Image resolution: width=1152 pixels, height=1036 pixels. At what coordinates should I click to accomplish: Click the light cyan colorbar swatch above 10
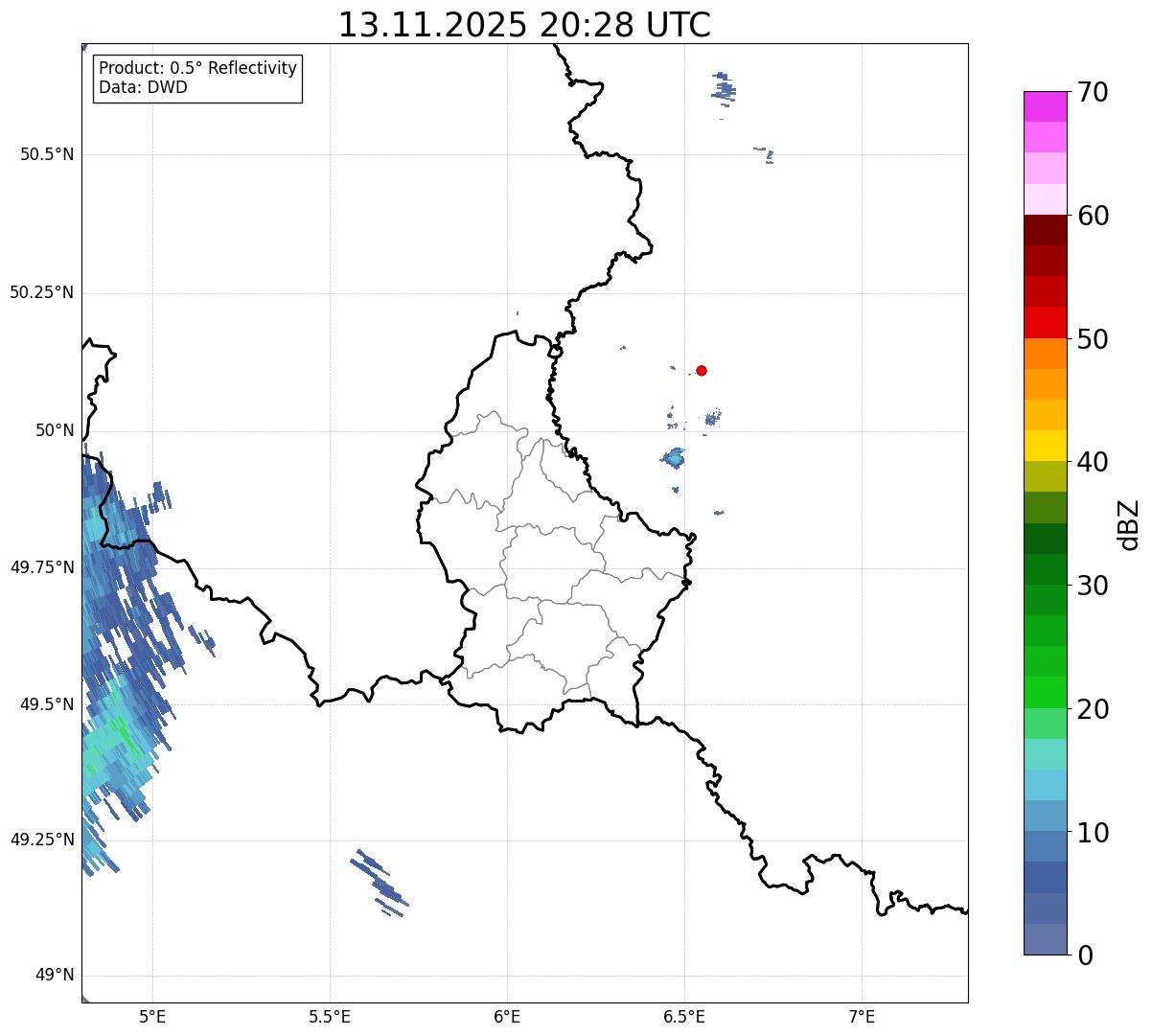click(x=1045, y=785)
